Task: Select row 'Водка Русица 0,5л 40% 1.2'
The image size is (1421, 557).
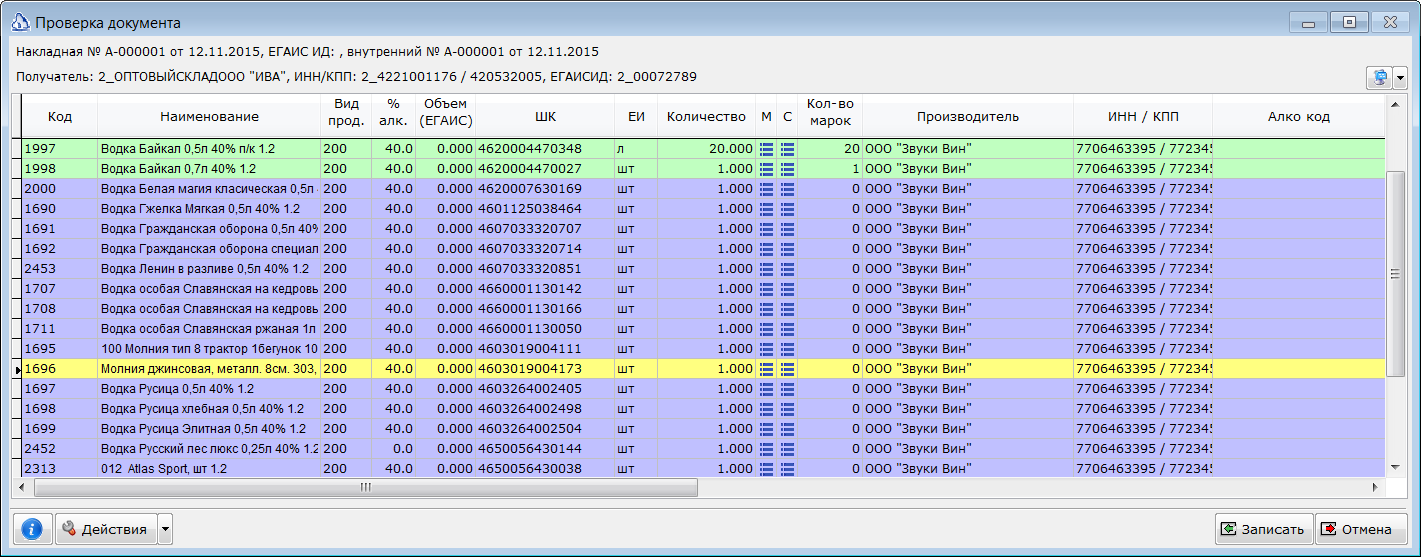Action: click(703, 388)
